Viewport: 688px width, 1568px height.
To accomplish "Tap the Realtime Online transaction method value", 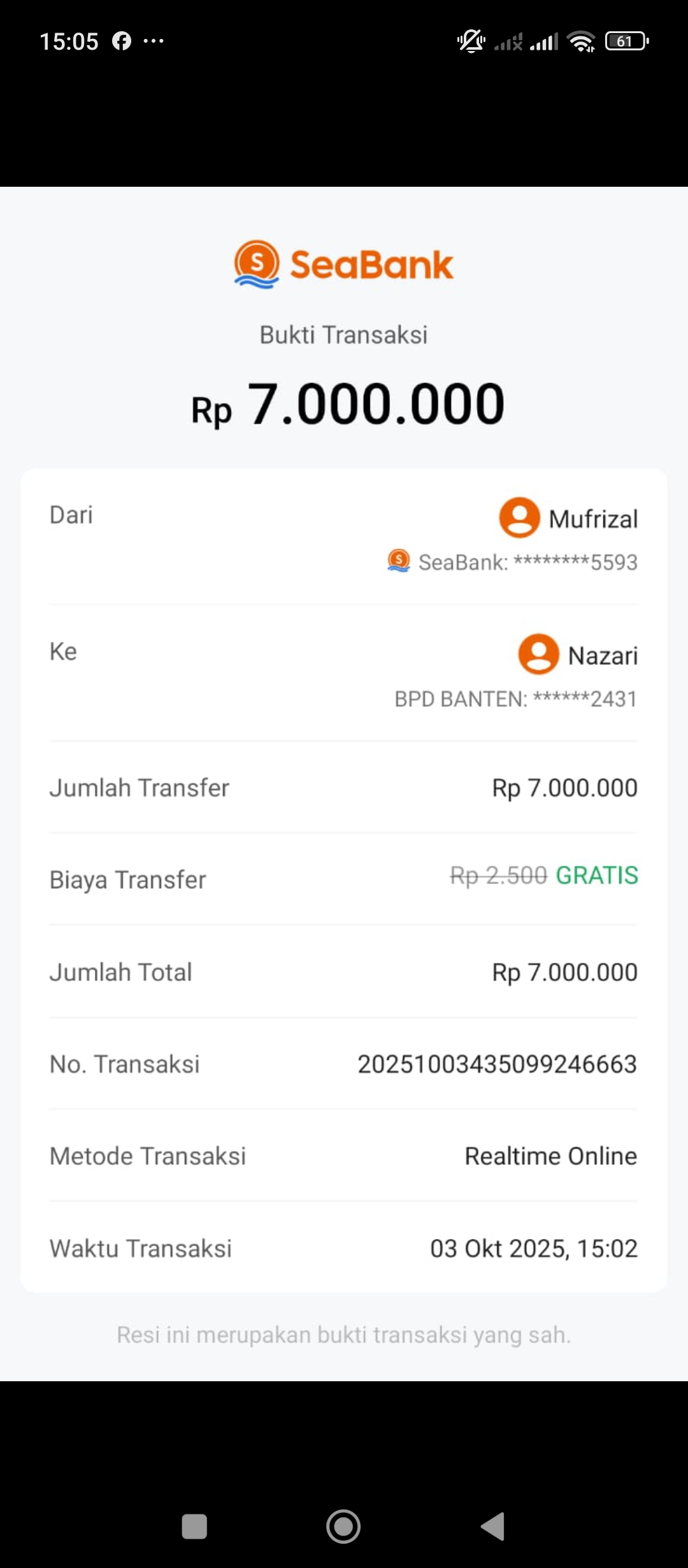I will coord(550,1156).
